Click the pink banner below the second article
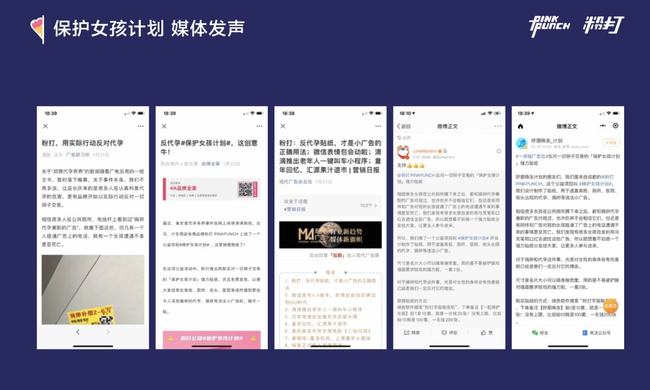The image size is (650, 390). coord(212,338)
